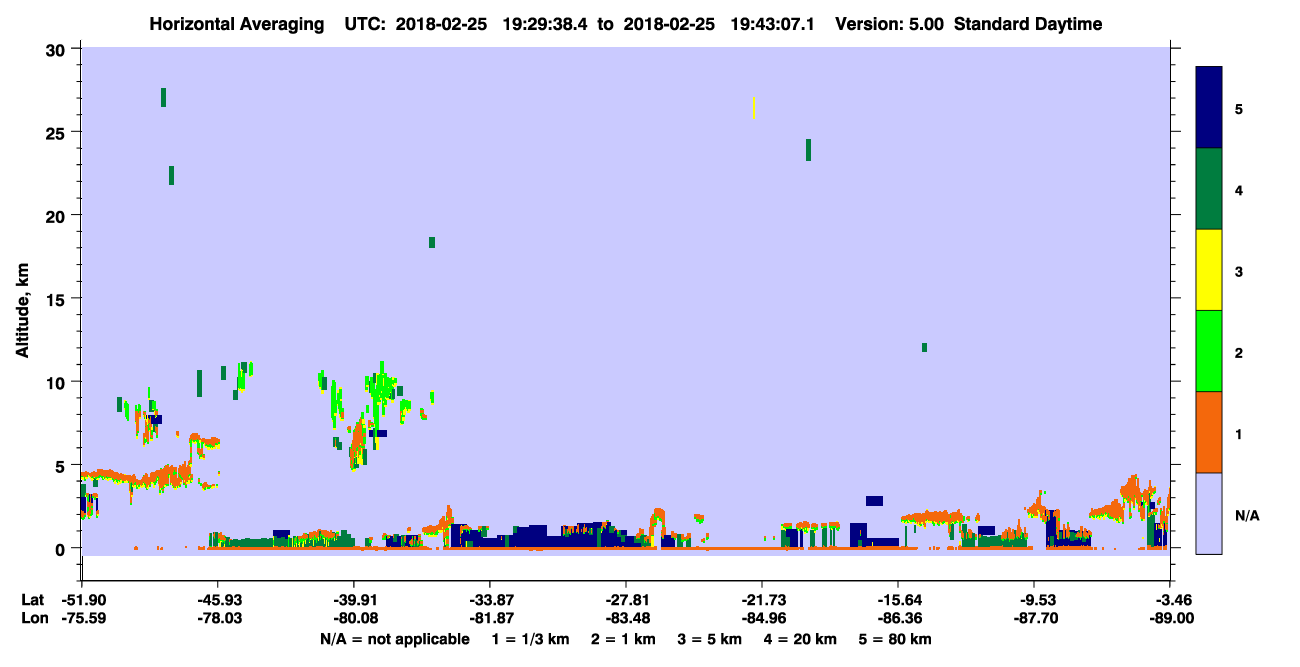This screenshot has height=667, width=1300.
Task: Click latitude value -9.53
Action: 1034,600
